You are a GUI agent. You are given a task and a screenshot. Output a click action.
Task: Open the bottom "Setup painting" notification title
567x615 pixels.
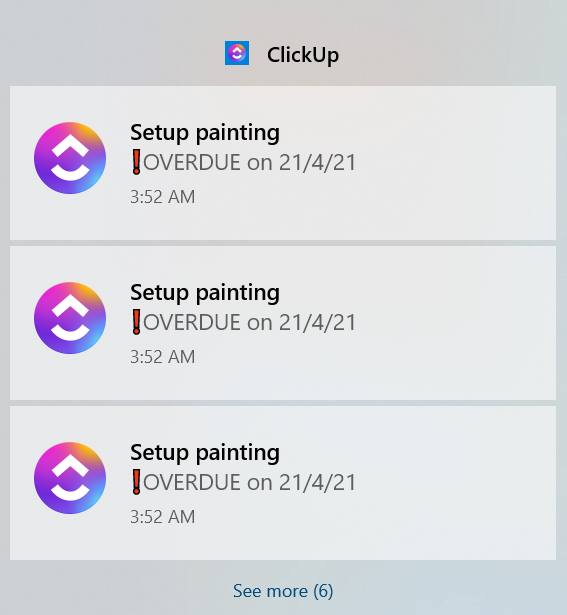[x=205, y=453]
